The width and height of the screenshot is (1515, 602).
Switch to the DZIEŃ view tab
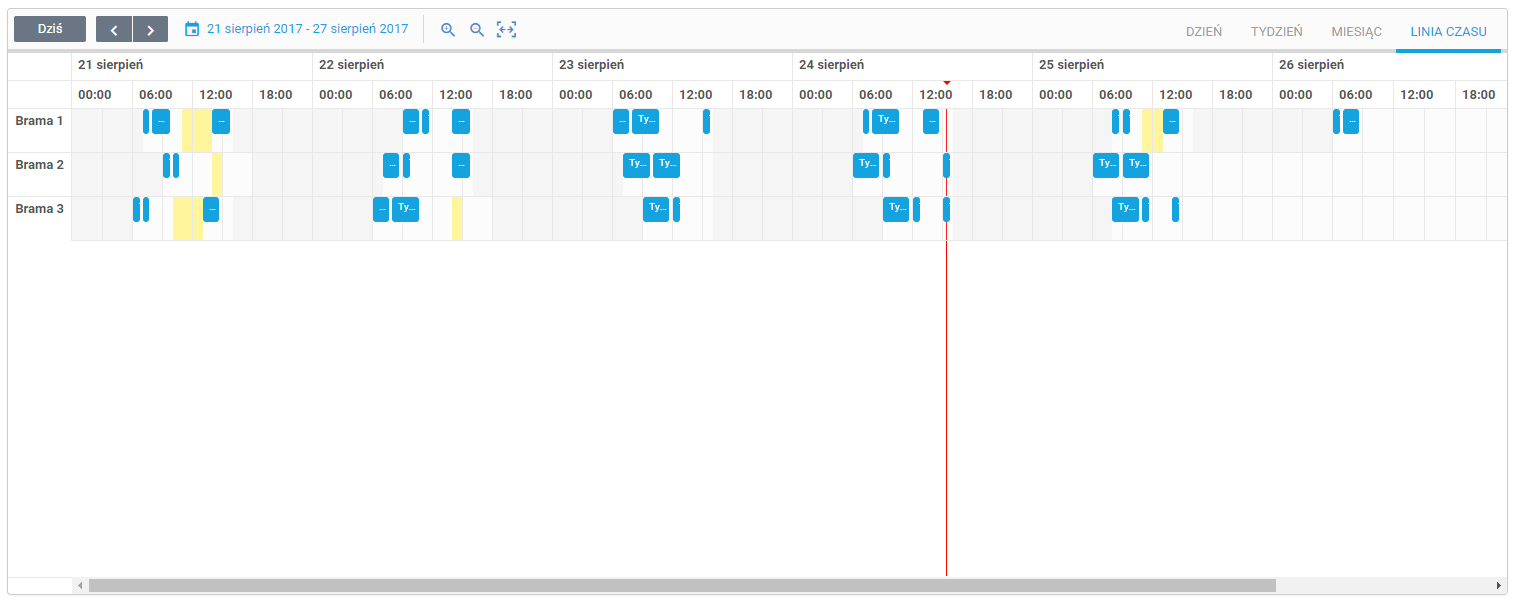pyautogui.click(x=1204, y=31)
